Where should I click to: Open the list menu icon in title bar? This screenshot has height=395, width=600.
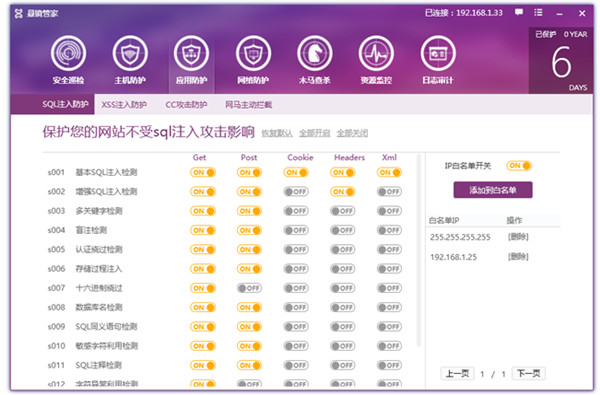[x=538, y=13]
